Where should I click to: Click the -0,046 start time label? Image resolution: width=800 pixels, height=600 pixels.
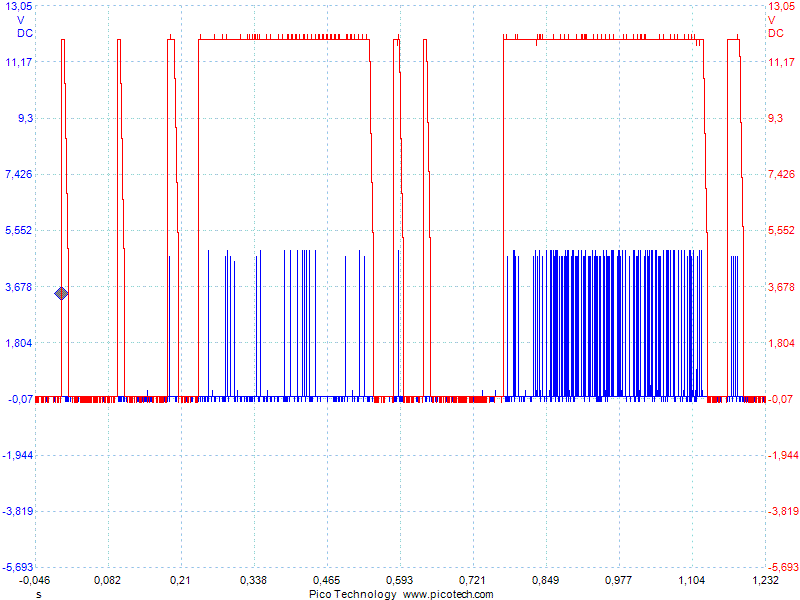[x=34, y=580]
